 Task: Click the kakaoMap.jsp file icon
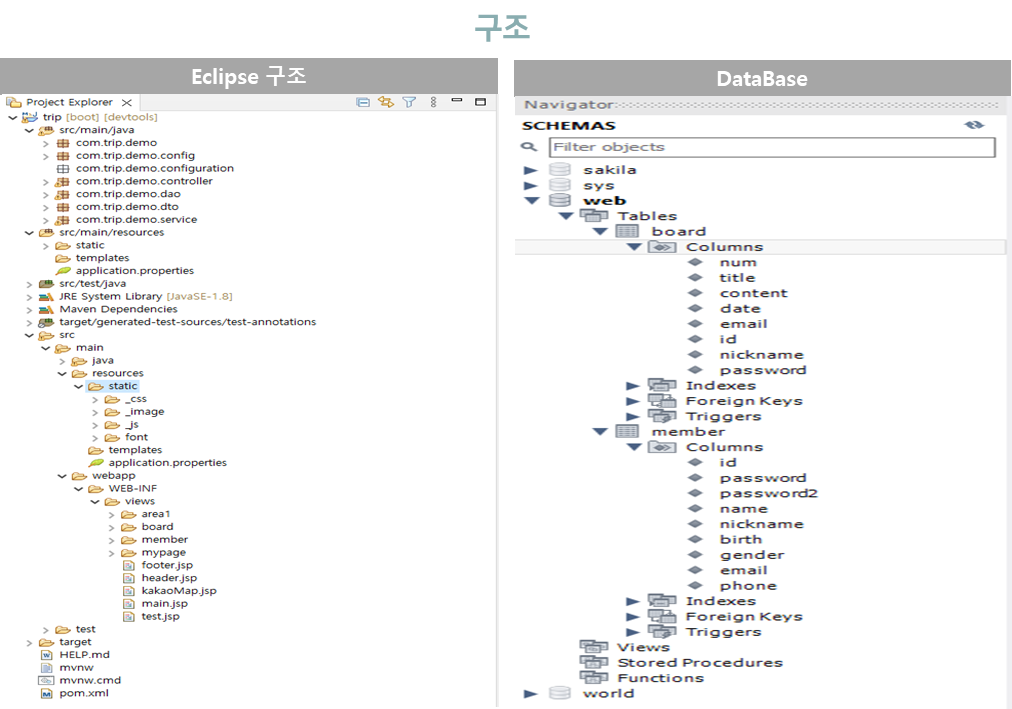coord(128,592)
